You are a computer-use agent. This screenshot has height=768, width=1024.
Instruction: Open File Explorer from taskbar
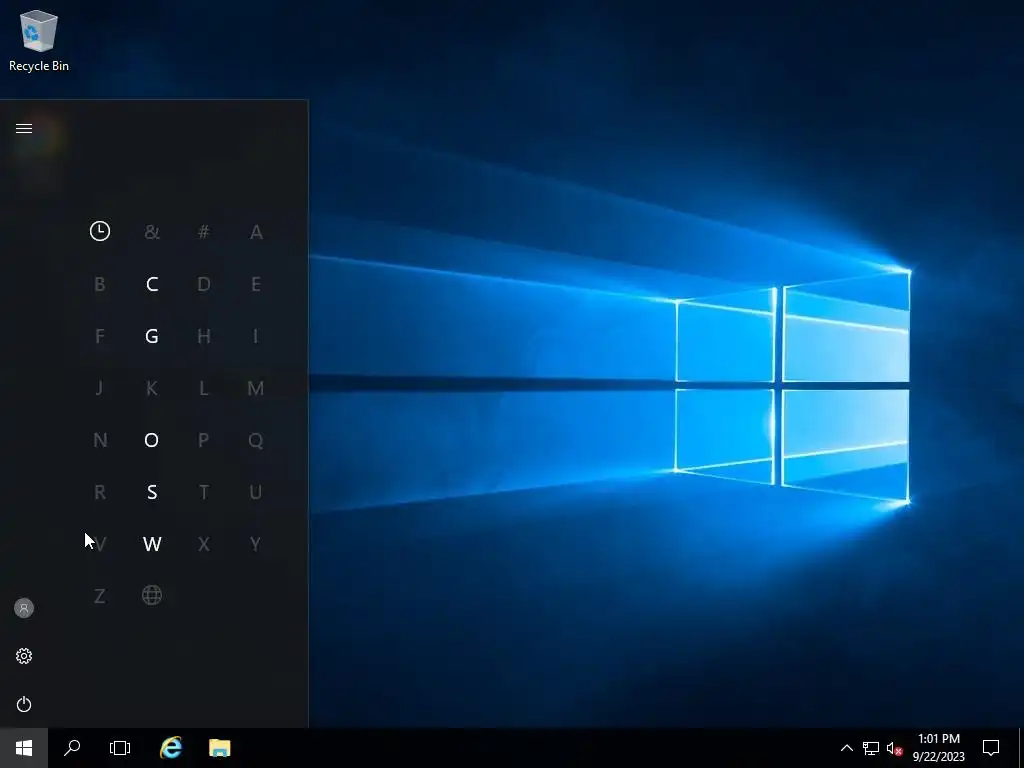tap(219, 748)
